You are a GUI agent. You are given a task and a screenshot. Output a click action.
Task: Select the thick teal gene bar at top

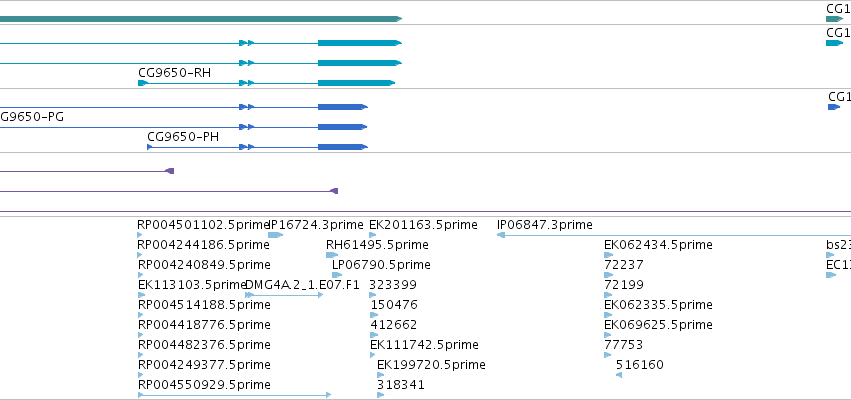pyautogui.click(x=201, y=19)
